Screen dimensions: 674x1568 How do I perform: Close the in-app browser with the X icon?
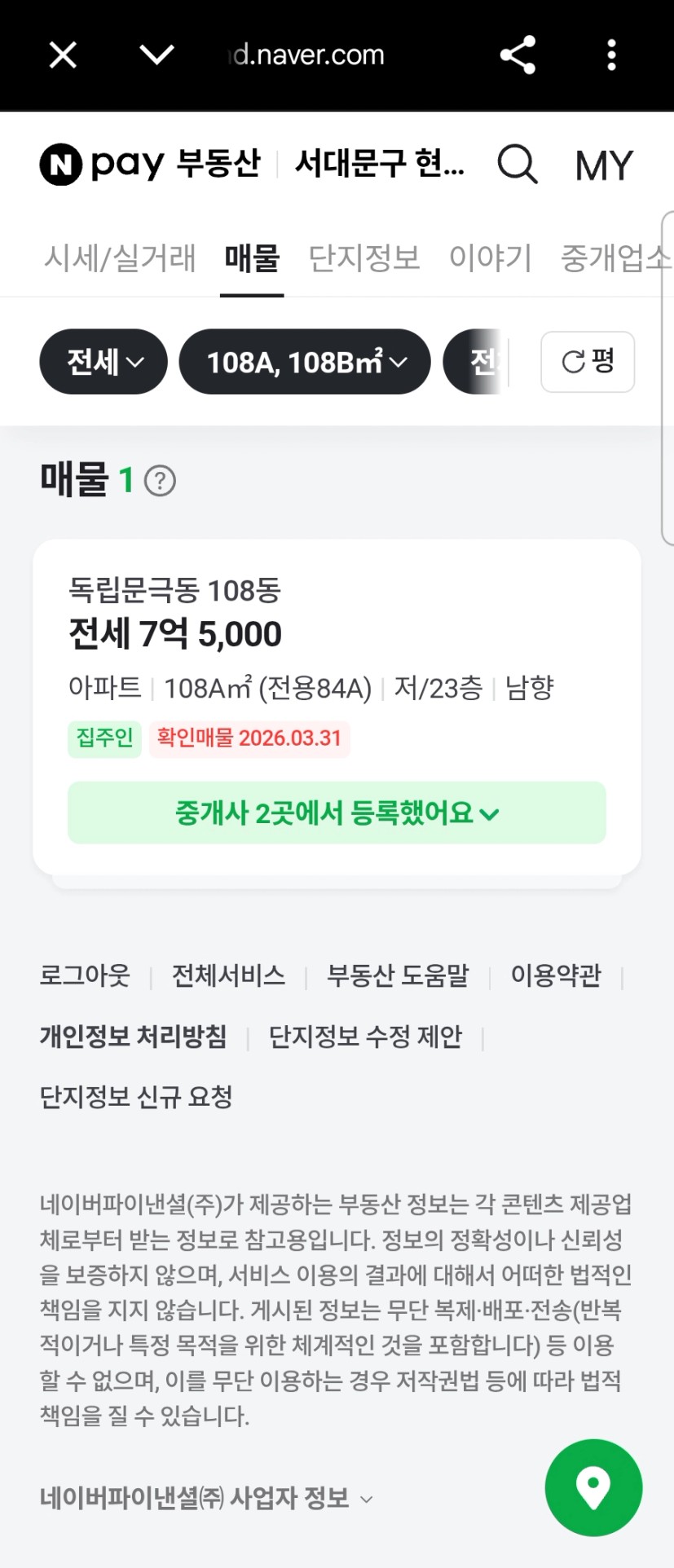63,55
